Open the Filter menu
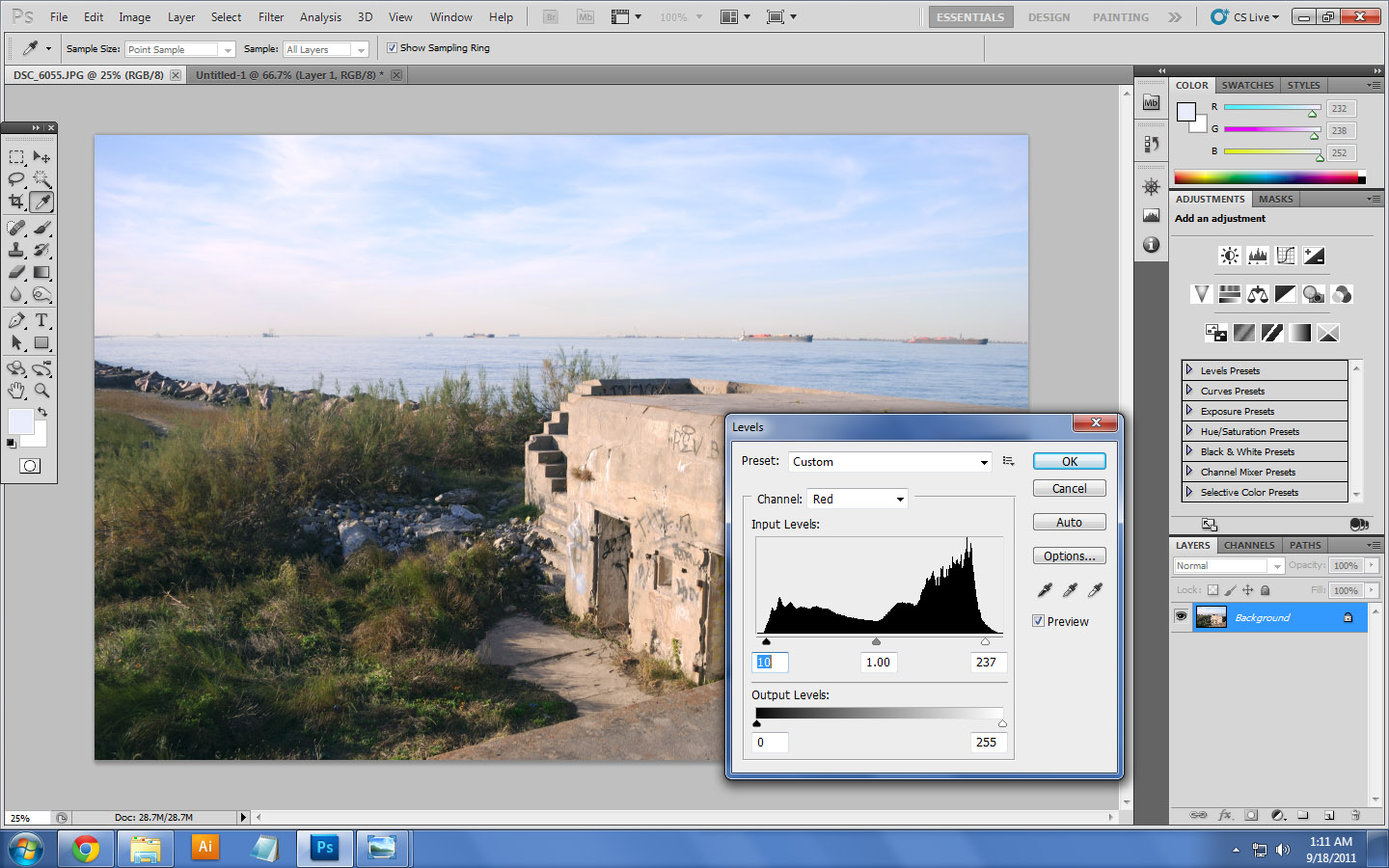The height and width of the screenshot is (868, 1389). pos(271,17)
